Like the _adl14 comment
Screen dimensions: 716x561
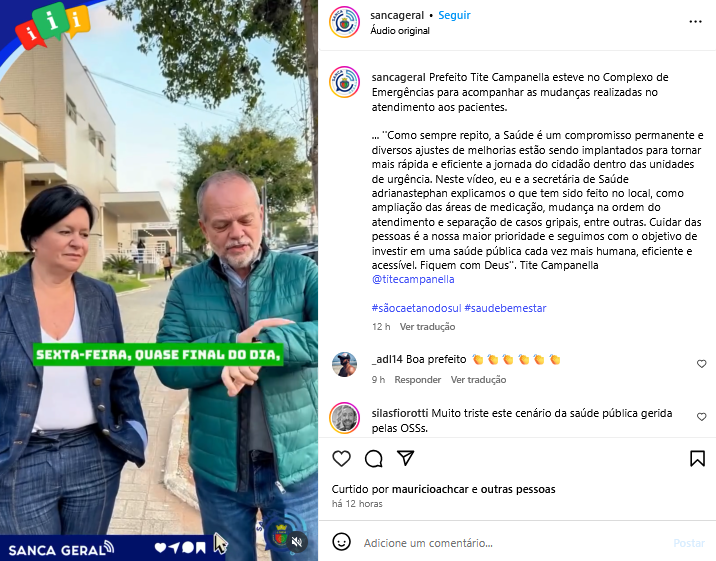coord(701,364)
